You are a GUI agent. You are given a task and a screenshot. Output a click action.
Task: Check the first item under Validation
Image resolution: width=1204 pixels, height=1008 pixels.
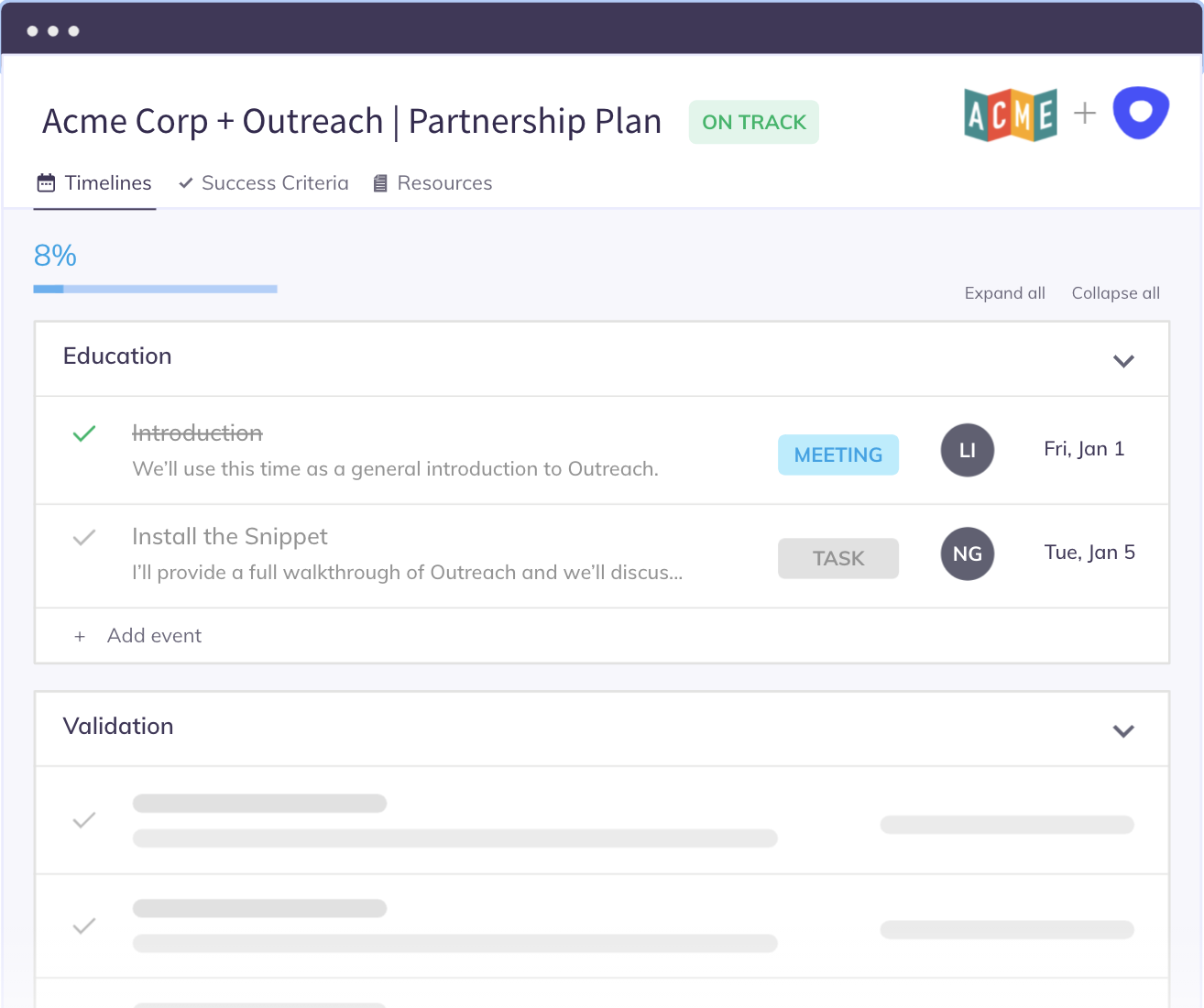[83, 820]
